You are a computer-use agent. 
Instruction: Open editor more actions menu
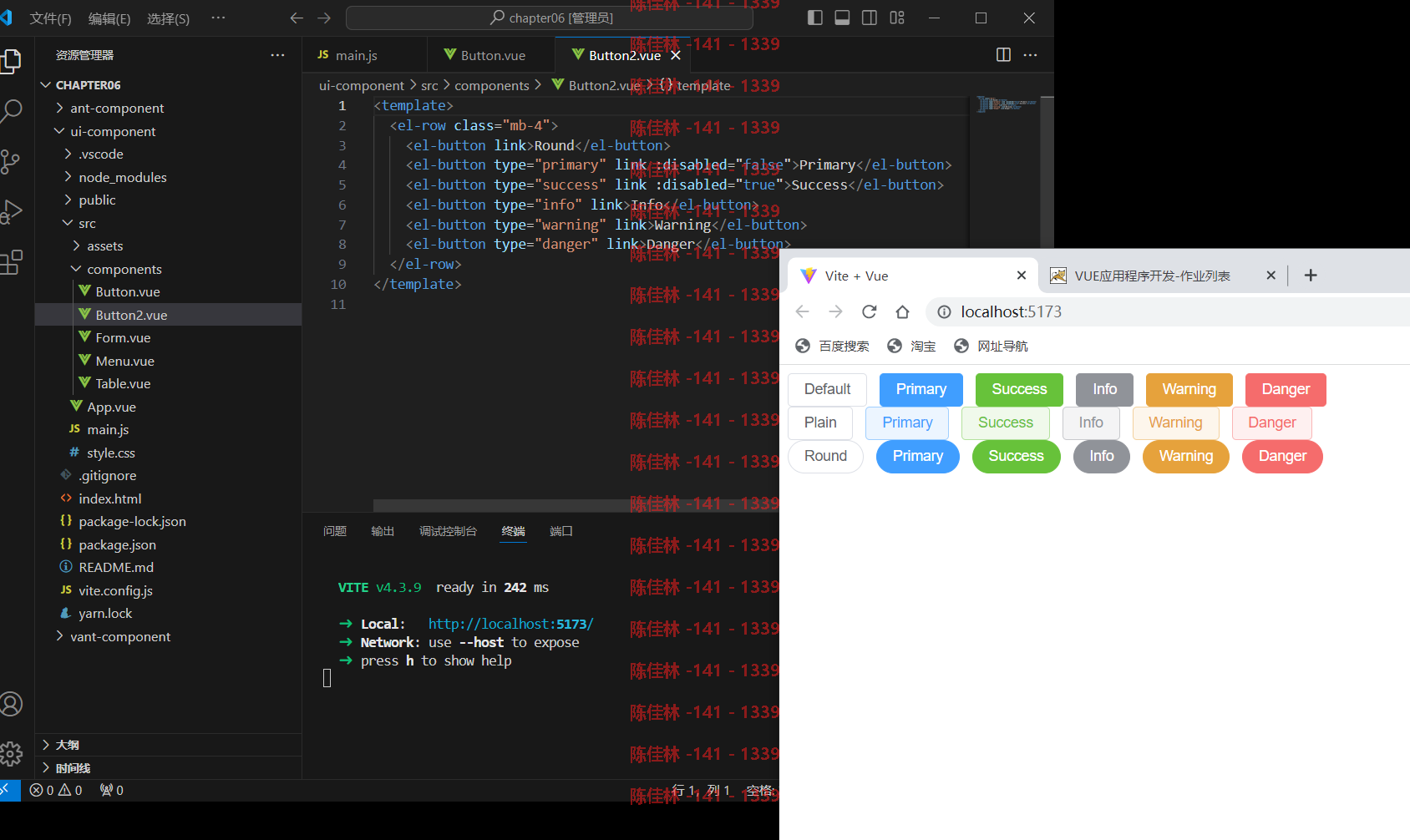[x=1030, y=54]
